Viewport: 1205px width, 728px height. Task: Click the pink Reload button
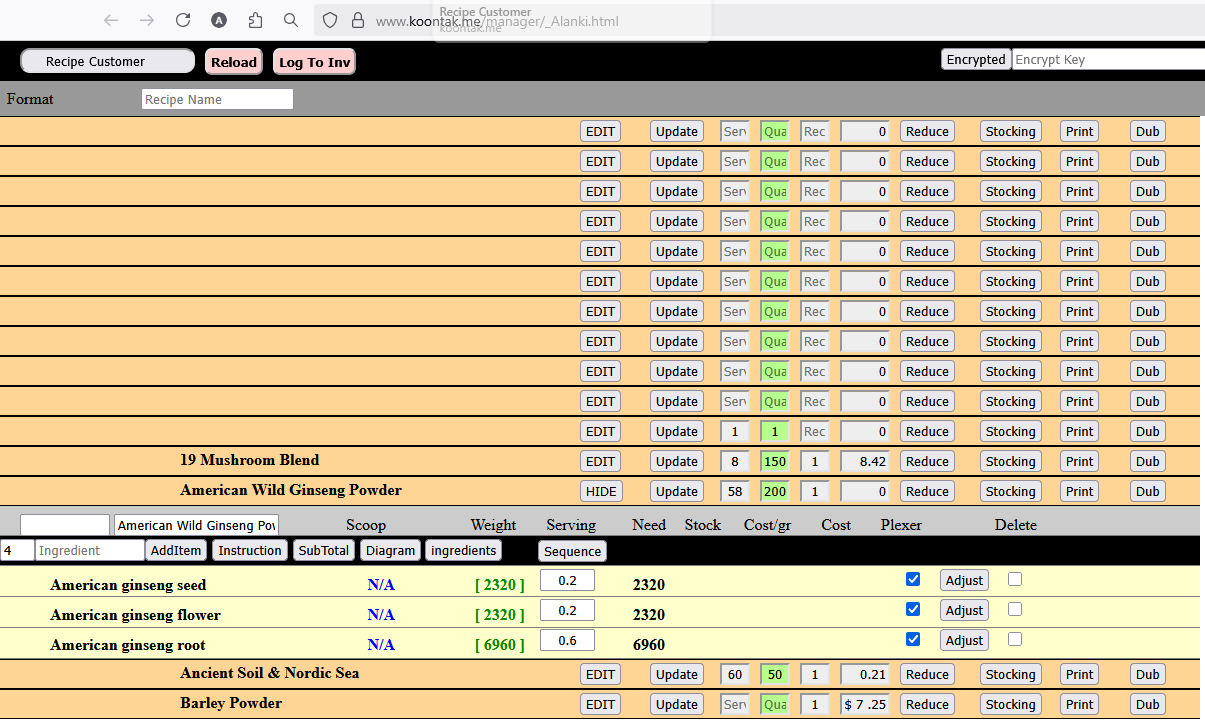coord(234,62)
